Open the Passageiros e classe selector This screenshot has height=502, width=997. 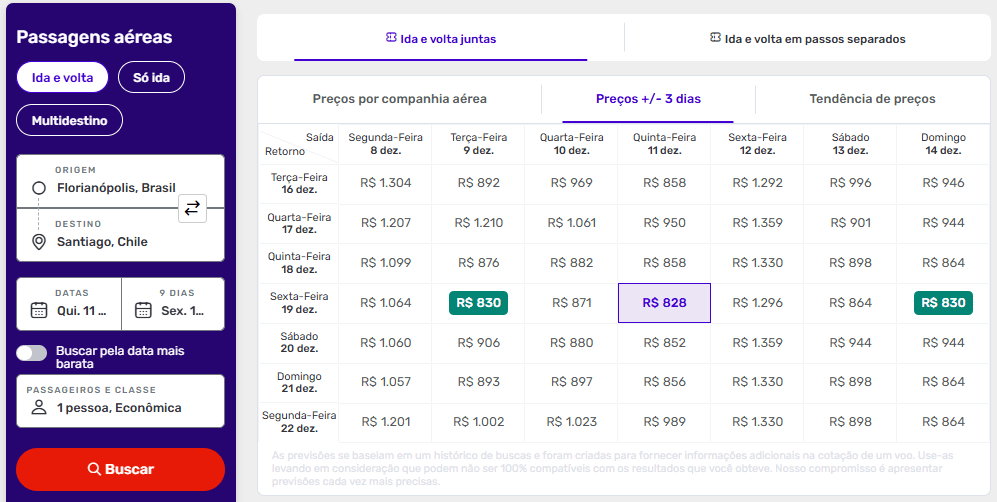(x=120, y=400)
